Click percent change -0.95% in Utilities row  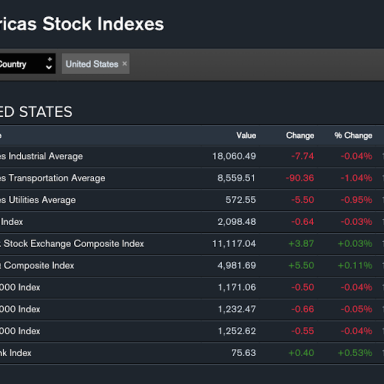point(356,200)
